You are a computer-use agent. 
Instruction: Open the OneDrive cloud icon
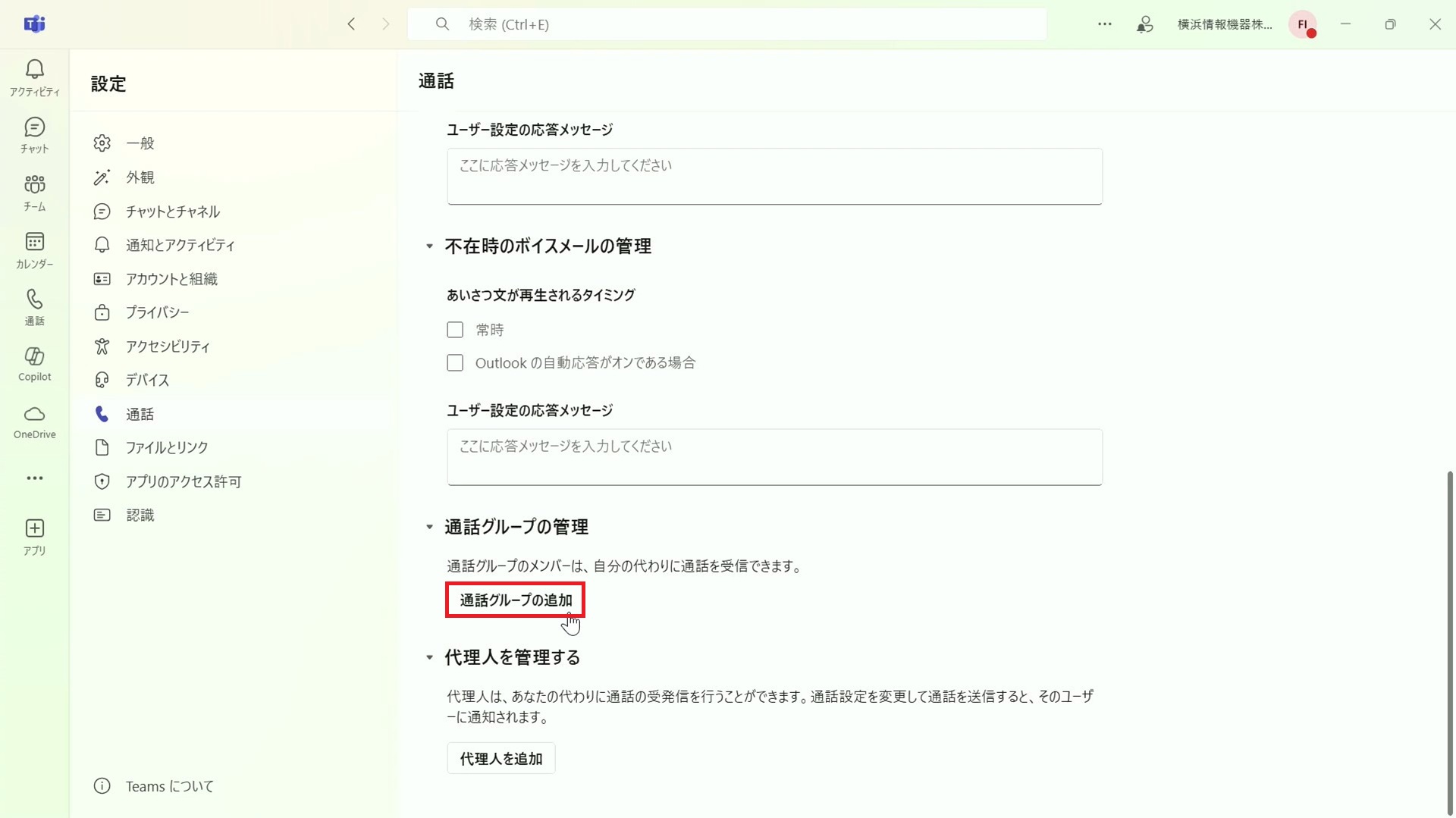tap(34, 422)
